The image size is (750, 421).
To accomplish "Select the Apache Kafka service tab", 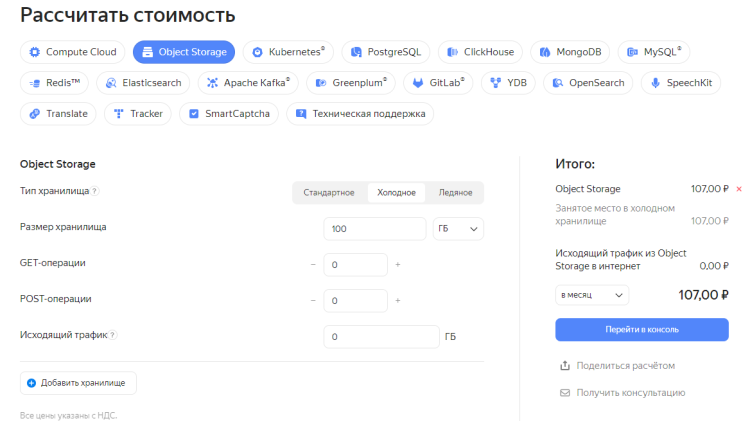I will (x=250, y=83).
